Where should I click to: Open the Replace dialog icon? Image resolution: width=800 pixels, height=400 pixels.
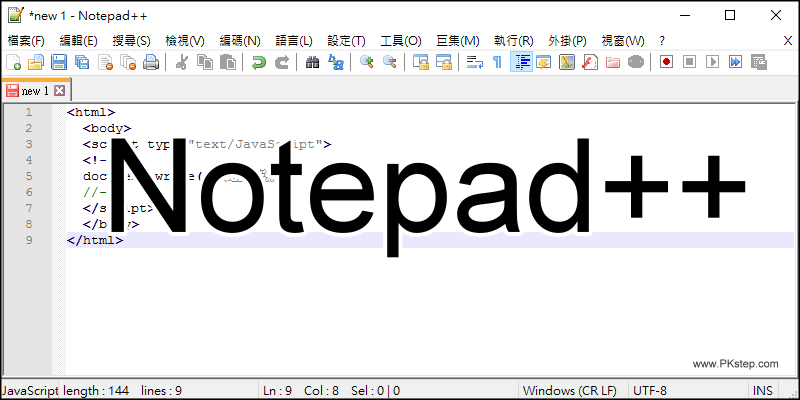click(x=335, y=62)
